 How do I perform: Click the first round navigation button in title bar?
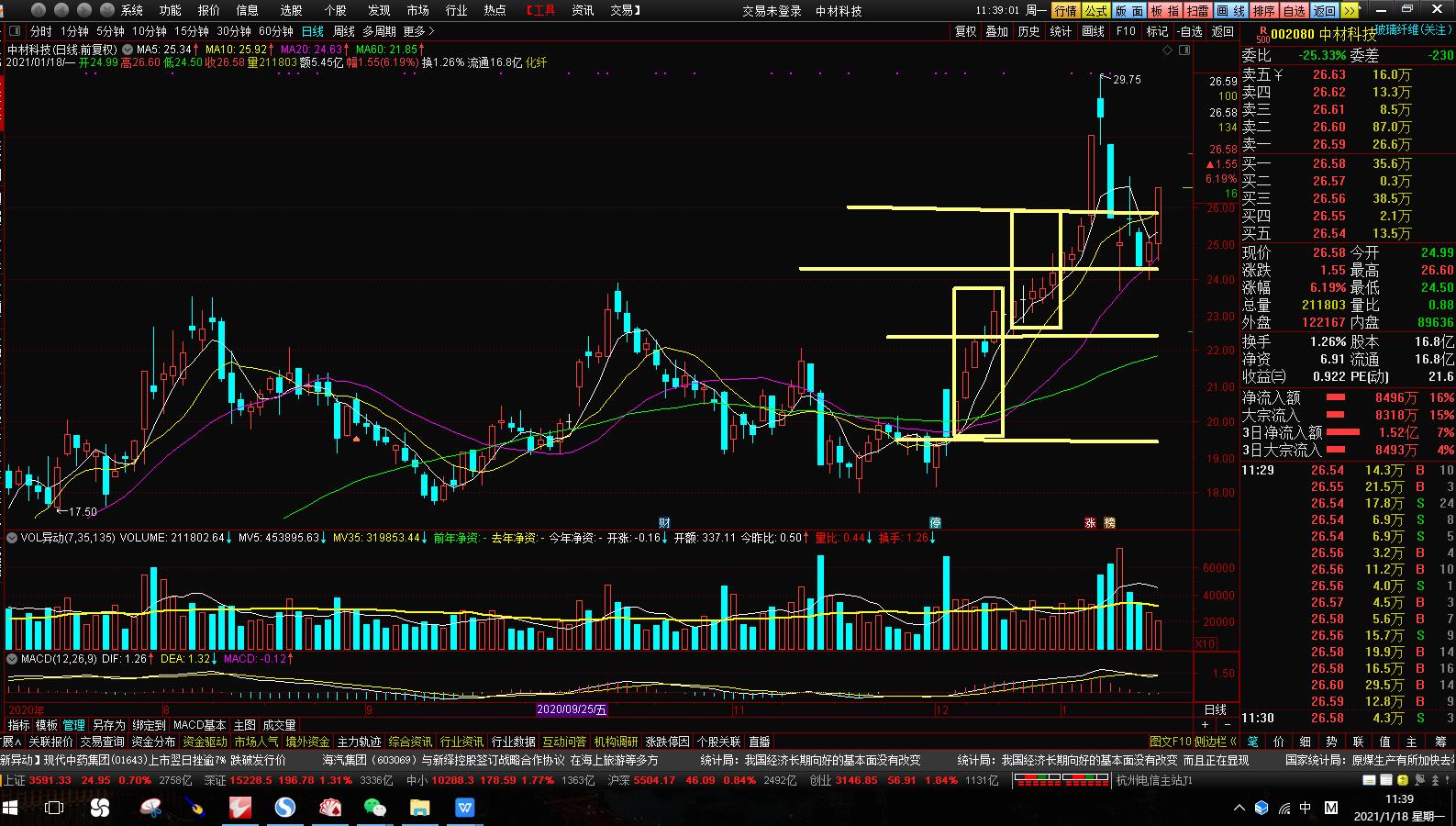[x=38, y=11]
